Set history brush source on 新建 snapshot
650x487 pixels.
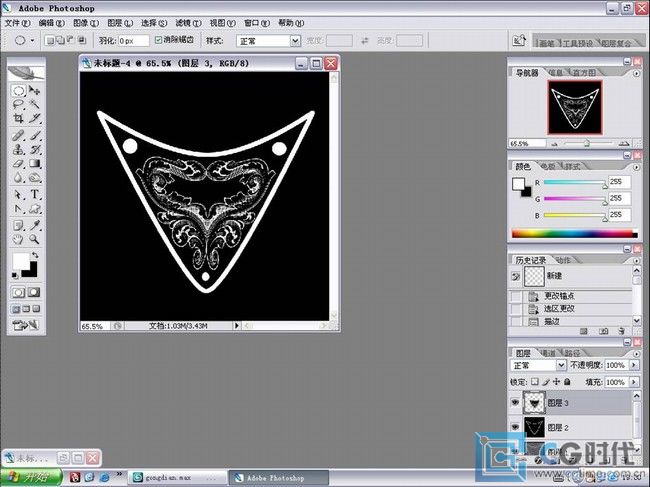[515, 276]
